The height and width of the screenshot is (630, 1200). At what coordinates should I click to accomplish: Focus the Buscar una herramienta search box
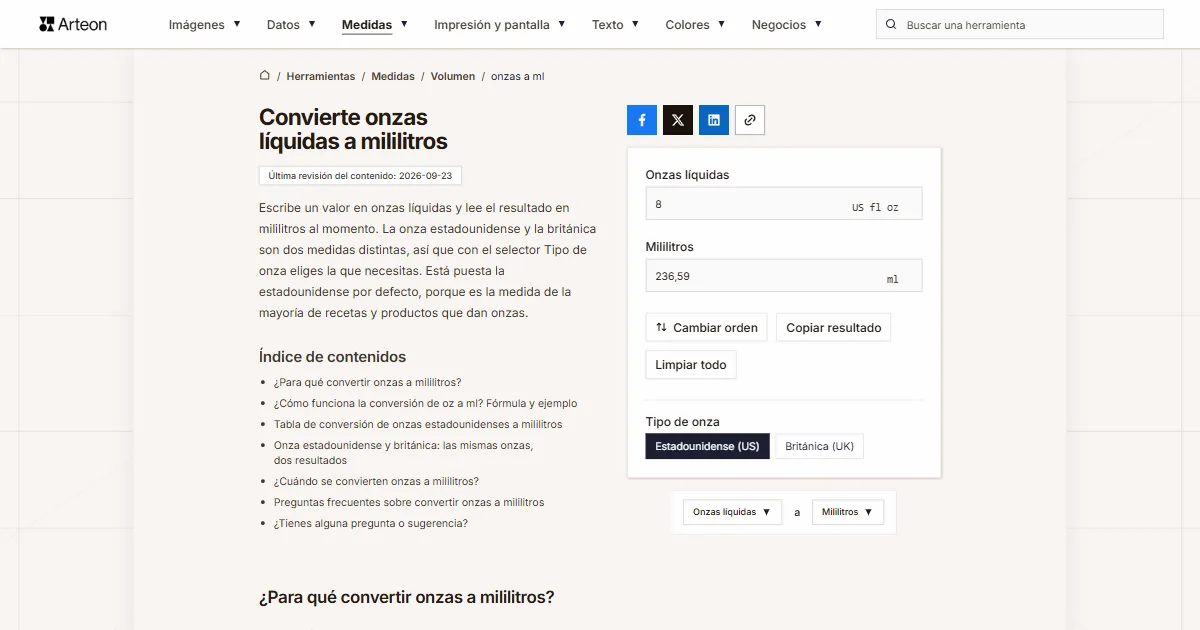pyautogui.click(x=1020, y=24)
